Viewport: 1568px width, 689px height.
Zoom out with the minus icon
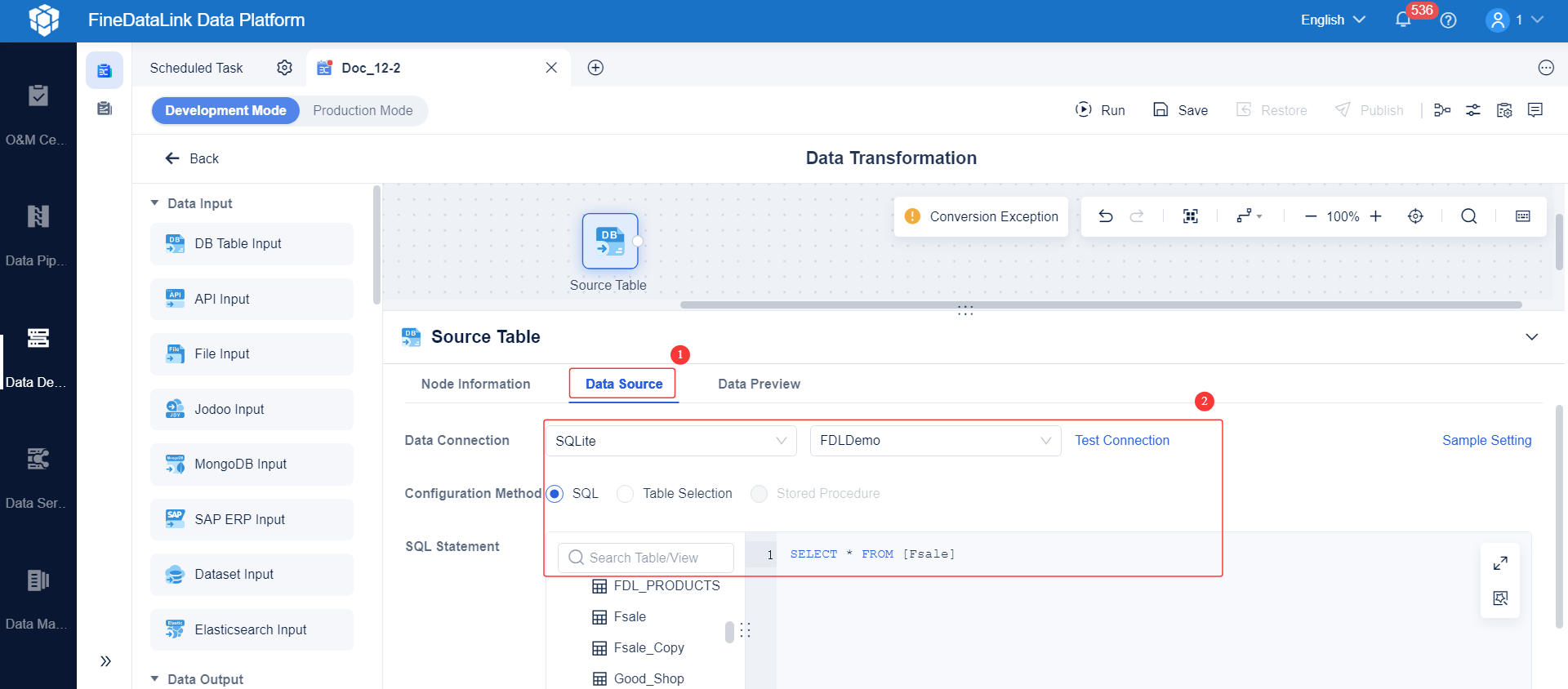[1311, 216]
